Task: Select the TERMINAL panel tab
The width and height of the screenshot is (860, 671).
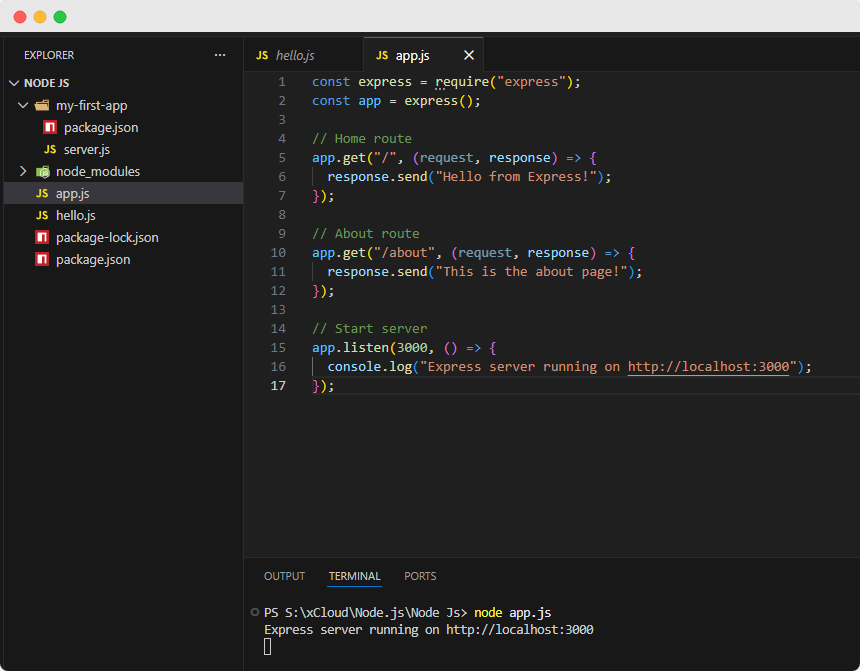Action: pos(354,576)
